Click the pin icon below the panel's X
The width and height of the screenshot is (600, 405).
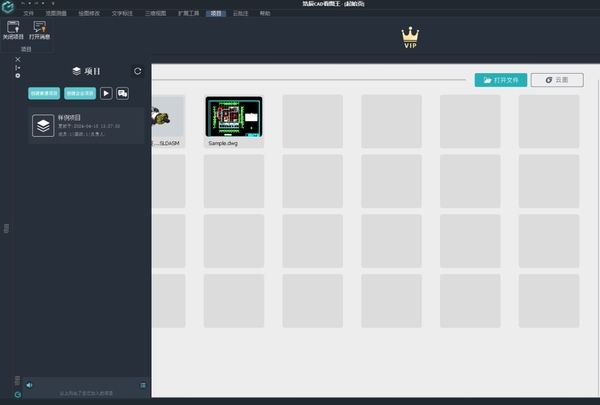click(x=18, y=67)
